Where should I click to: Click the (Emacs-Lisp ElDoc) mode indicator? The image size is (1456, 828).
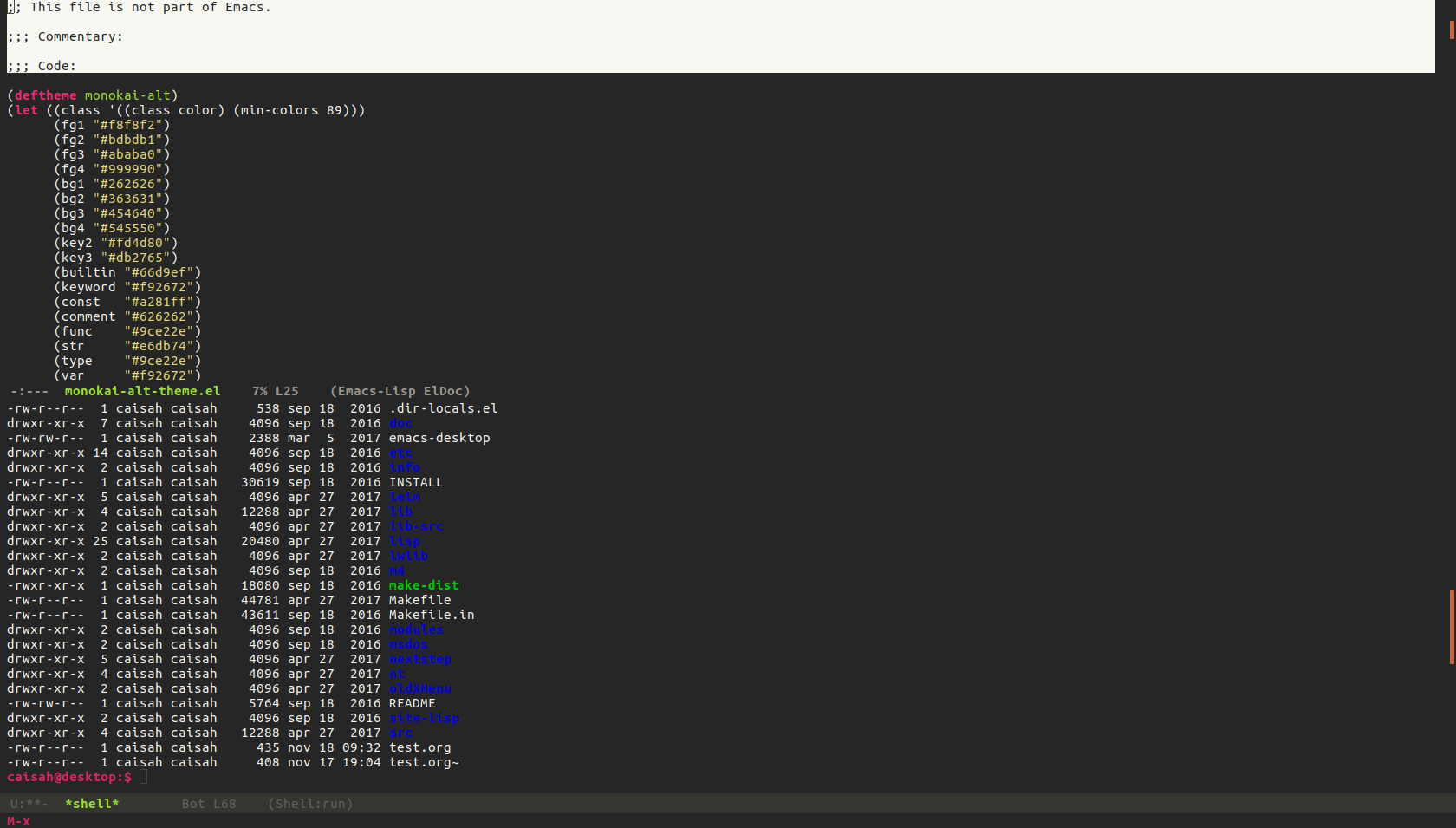pyautogui.click(x=400, y=391)
